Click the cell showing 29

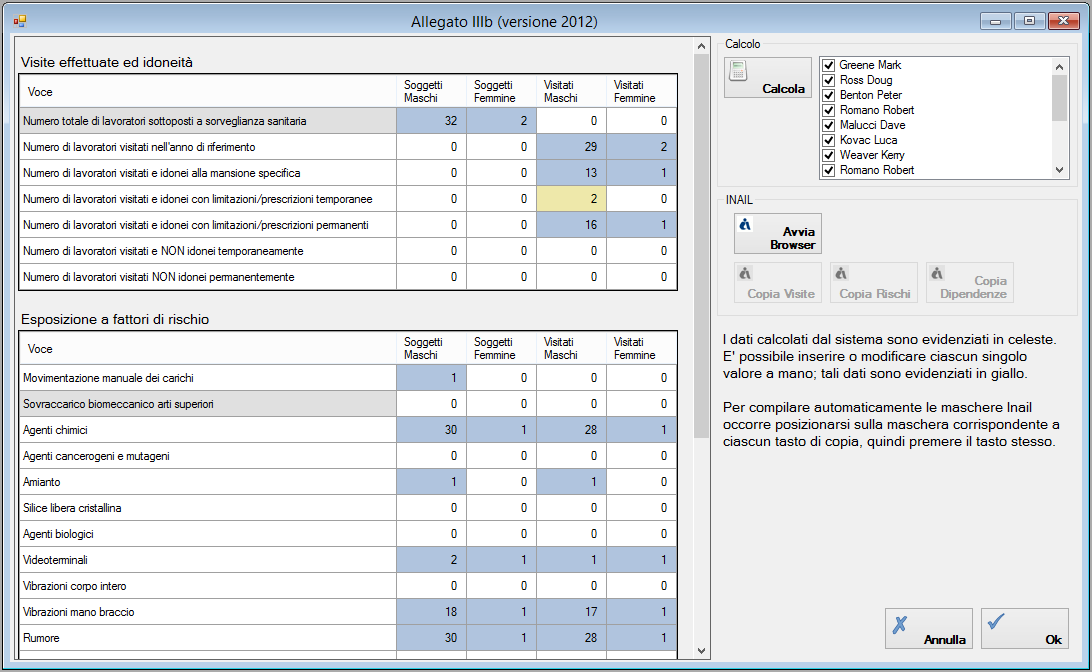point(571,147)
